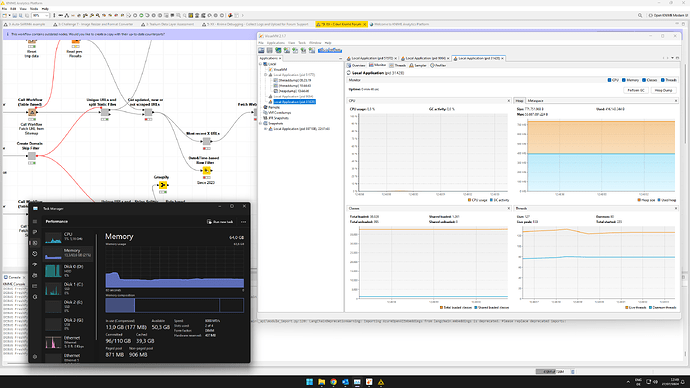The height and width of the screenshot is (388, 690).
Task: Open Task Manager settings gear icon
Action: [x=35, y=357]
